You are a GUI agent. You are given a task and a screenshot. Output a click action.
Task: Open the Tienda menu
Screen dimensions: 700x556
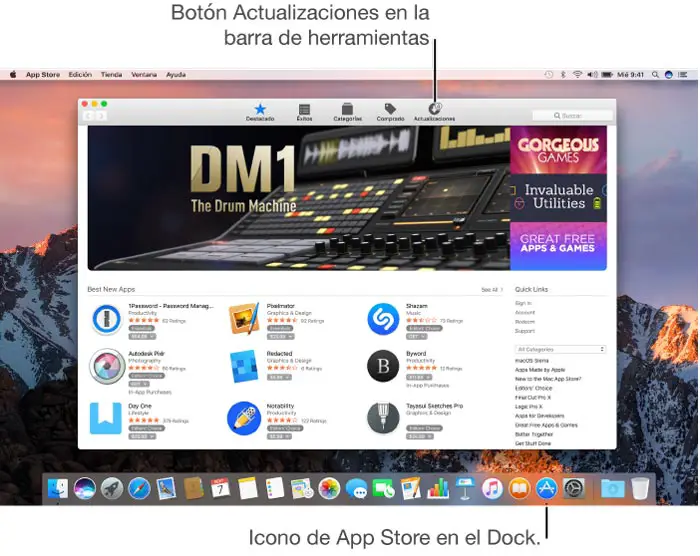point(111,75)
